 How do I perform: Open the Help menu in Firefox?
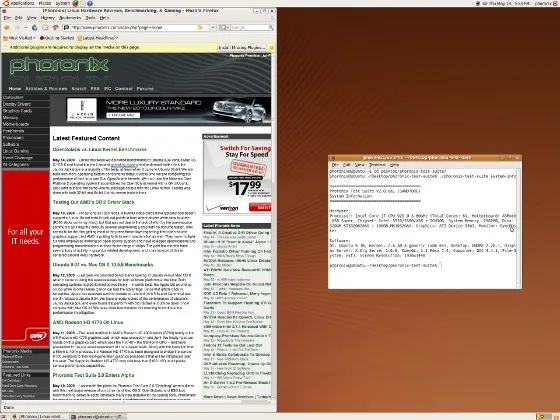[104, 18]
